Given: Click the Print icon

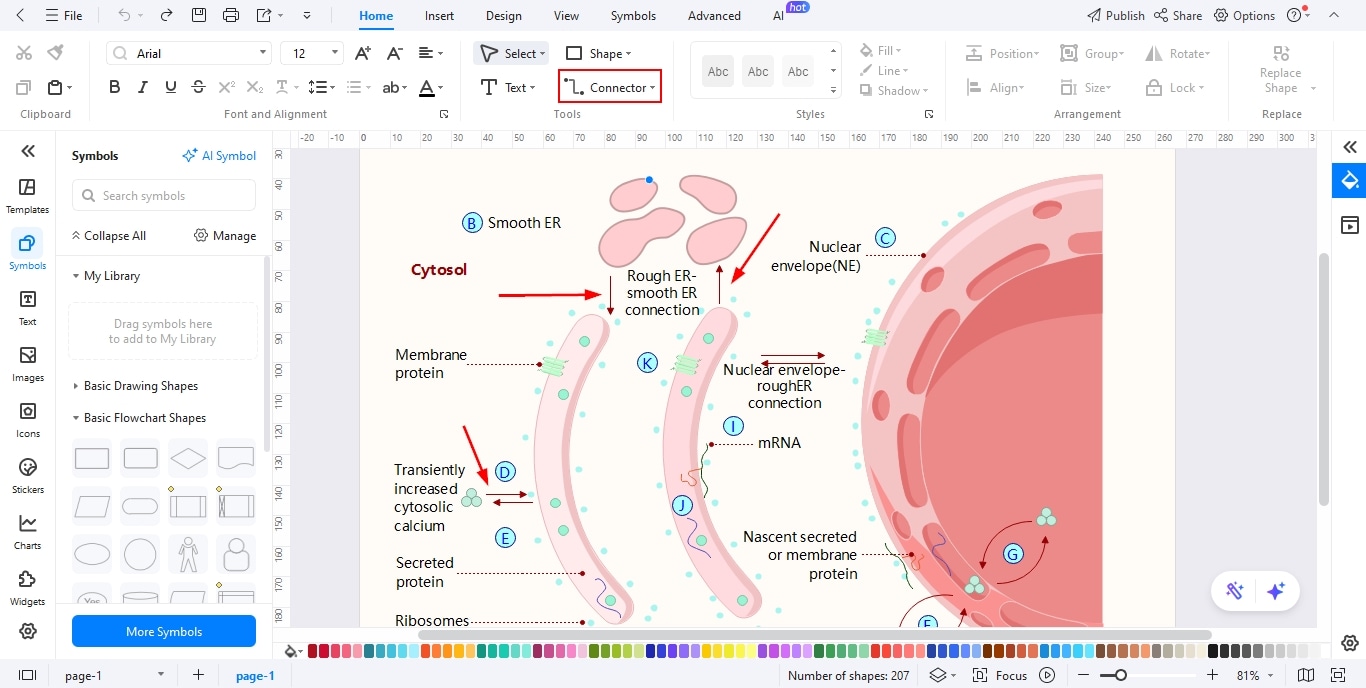Looking at the screenshot, I should [231, 15].
